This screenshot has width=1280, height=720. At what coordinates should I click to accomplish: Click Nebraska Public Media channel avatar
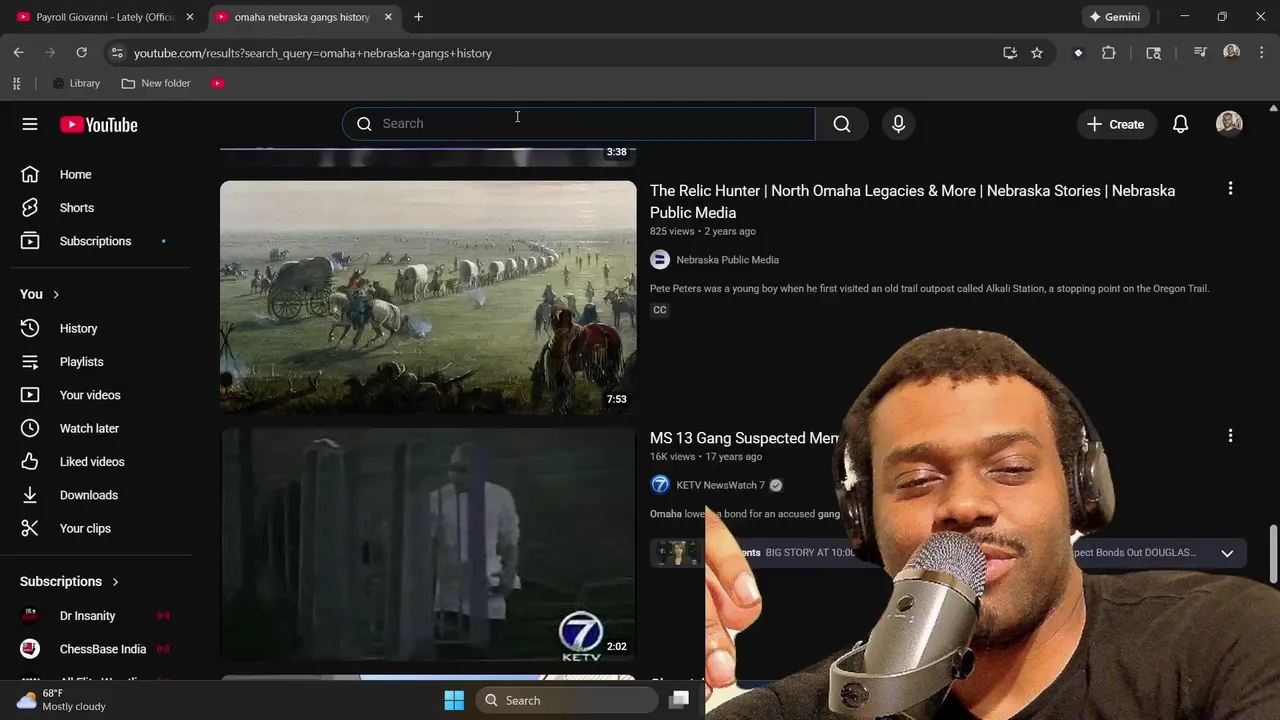pos(660,260)
